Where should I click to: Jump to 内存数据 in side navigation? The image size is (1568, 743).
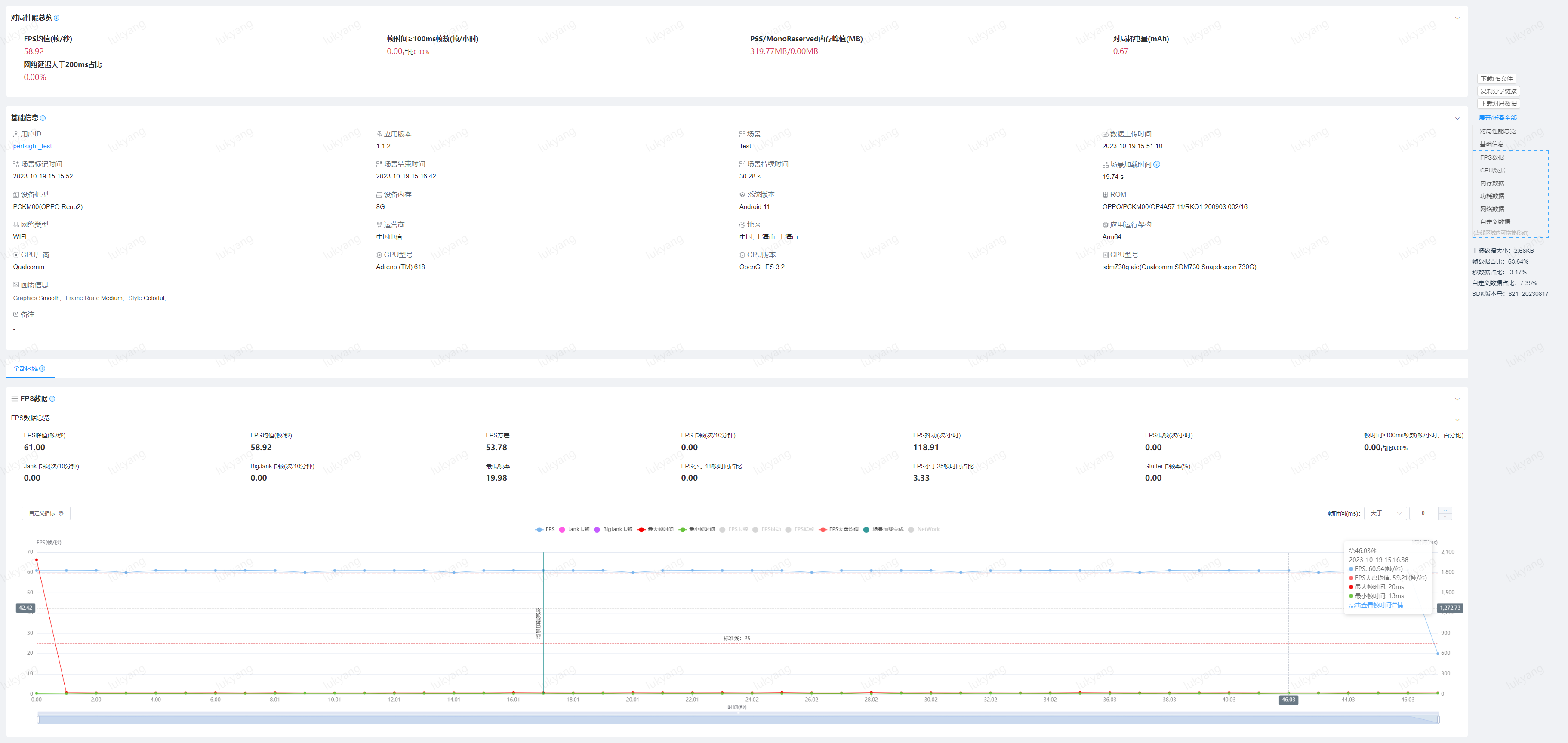1492,183
